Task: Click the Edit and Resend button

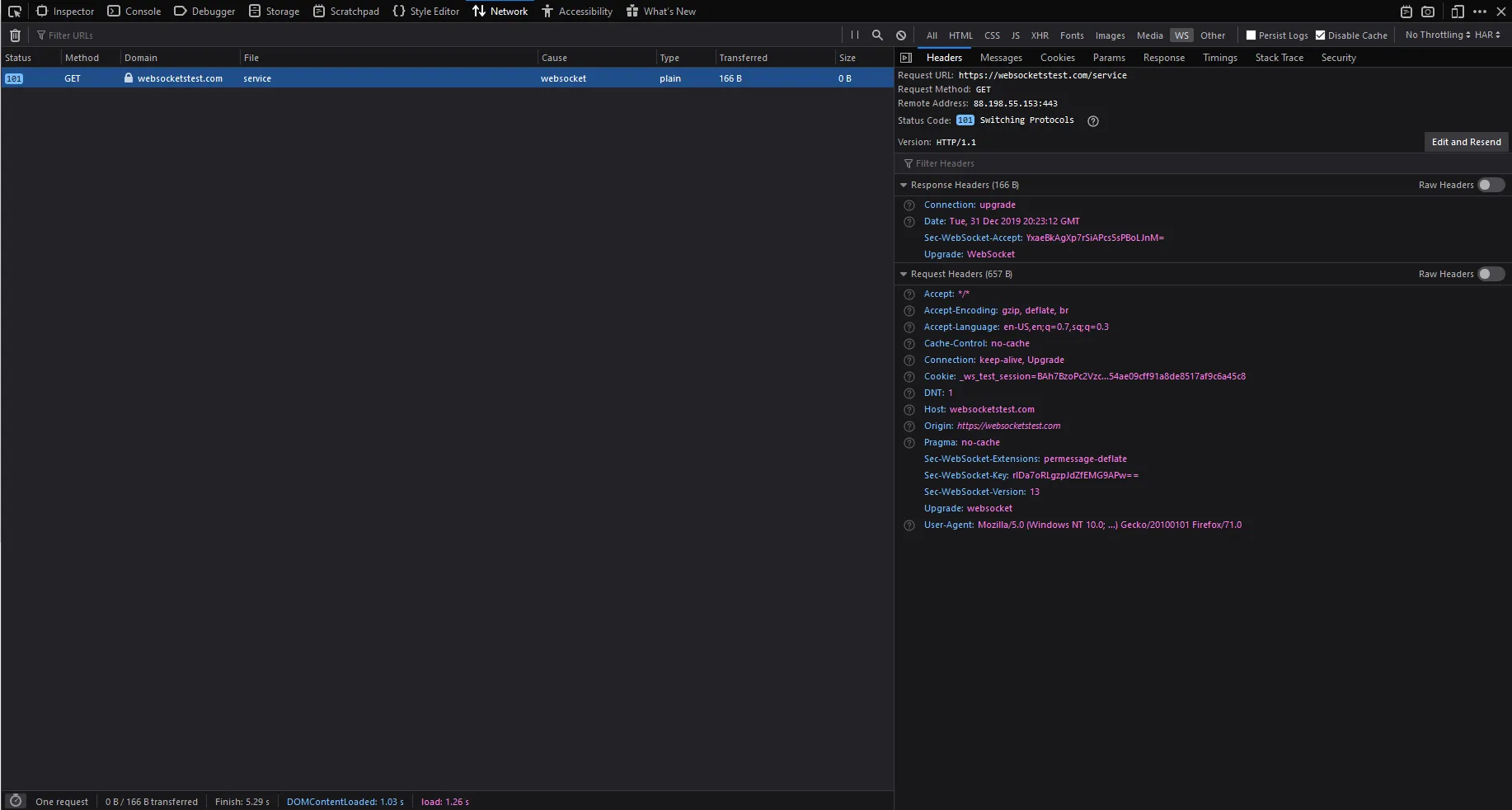Action: tap(1466, 142)
